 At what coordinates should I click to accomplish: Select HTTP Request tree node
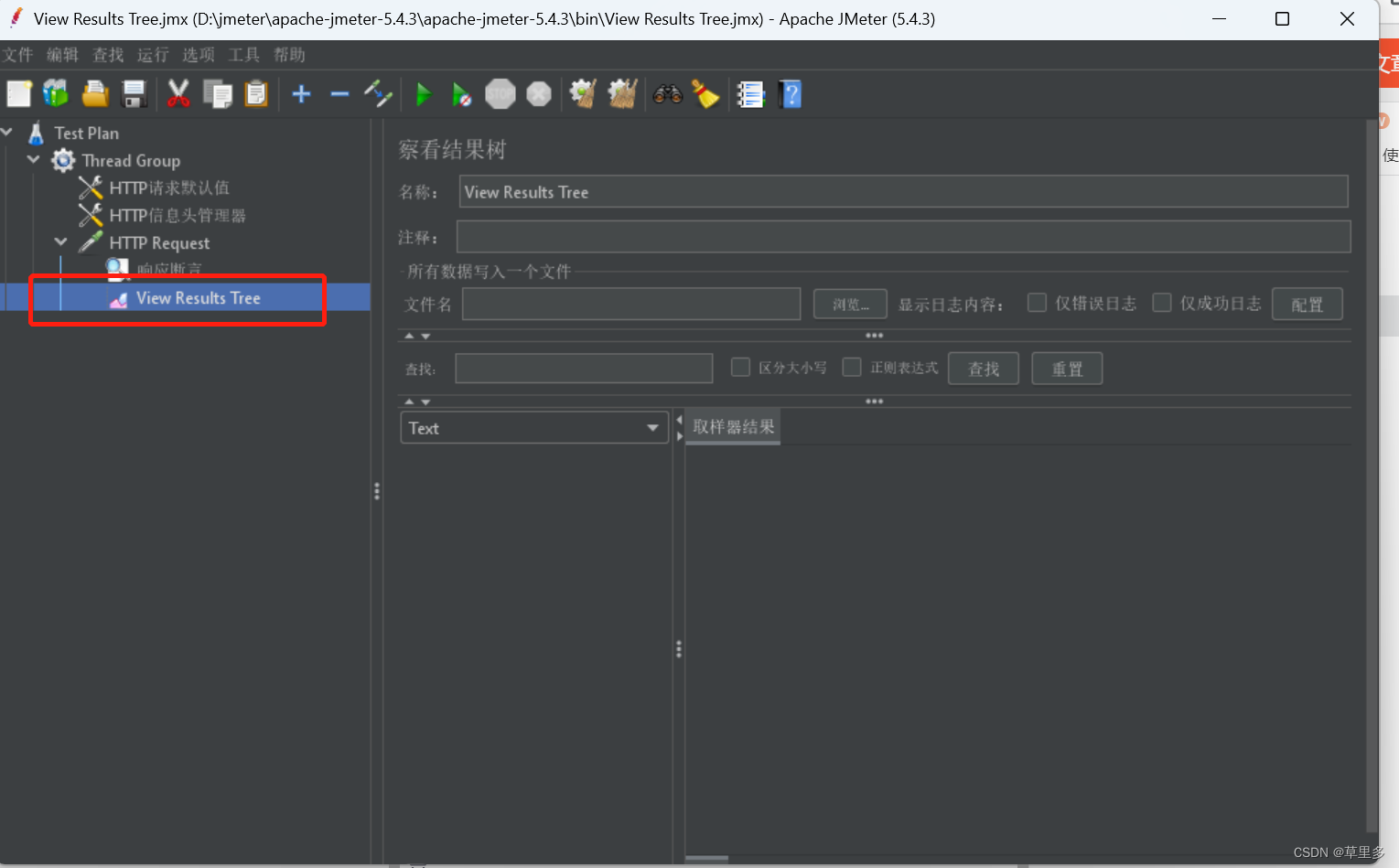(159, 243)
